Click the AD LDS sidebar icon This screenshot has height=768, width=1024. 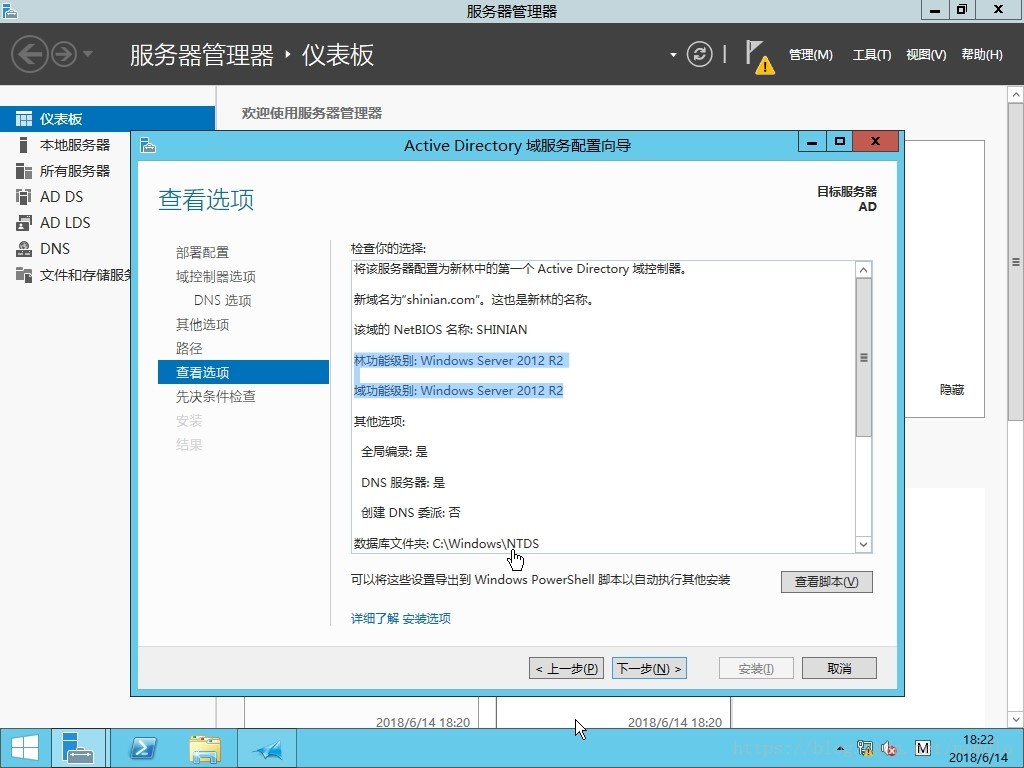(x=24, y=223)
